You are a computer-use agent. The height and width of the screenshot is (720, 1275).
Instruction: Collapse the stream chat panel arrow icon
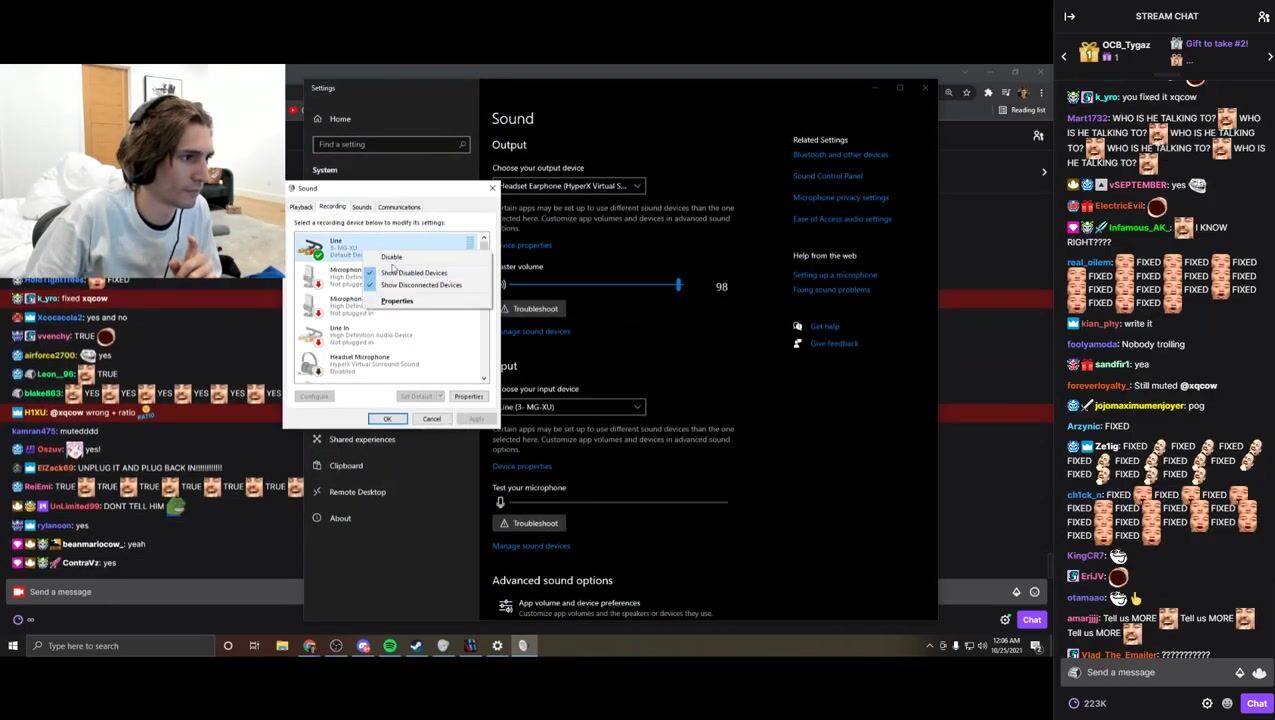coord(1069,16)
